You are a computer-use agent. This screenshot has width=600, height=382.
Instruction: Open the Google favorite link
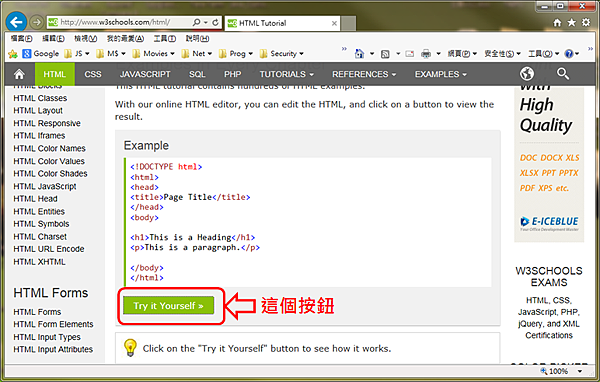pos(41,54)
